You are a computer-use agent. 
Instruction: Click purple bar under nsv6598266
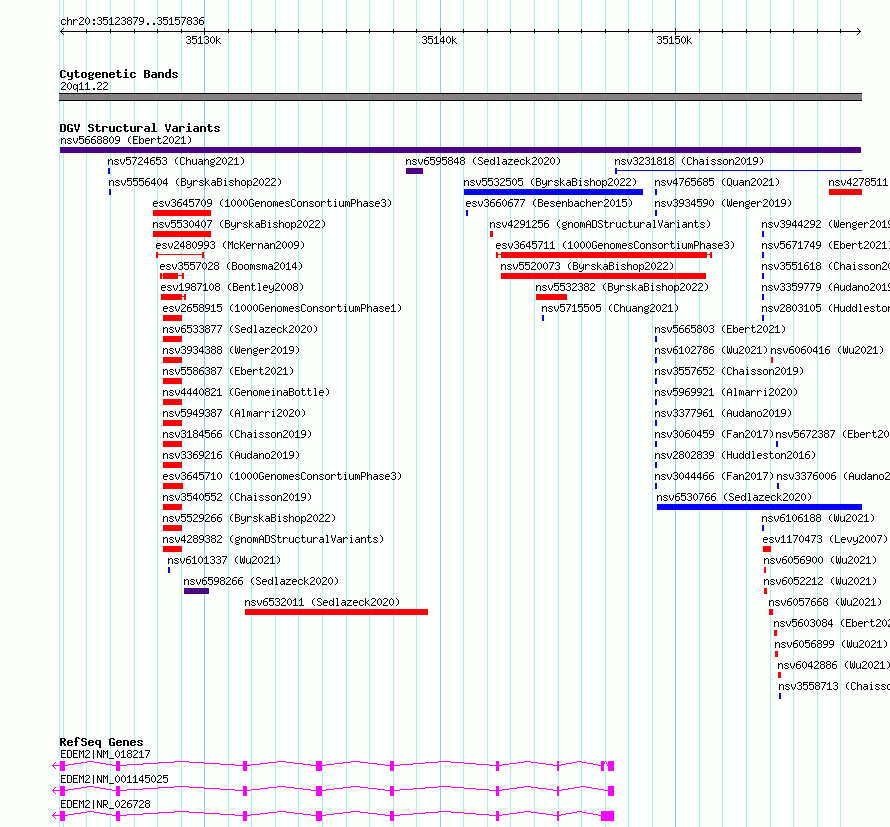tap(196, 591)
